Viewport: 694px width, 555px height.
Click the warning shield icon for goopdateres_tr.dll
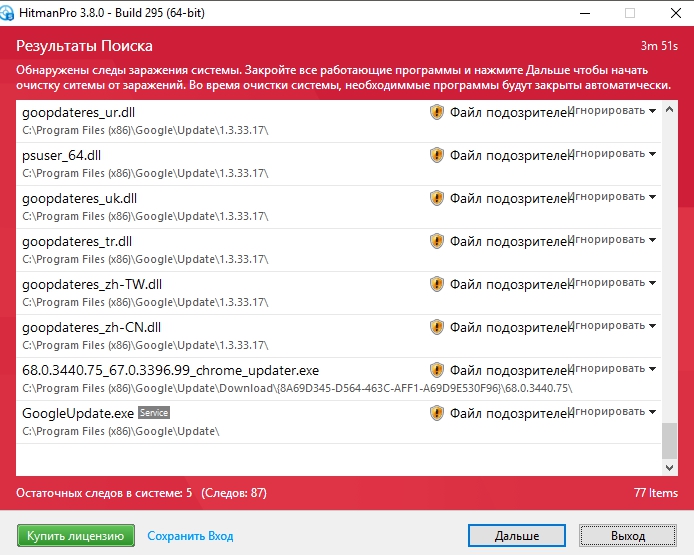click(437, 241)
